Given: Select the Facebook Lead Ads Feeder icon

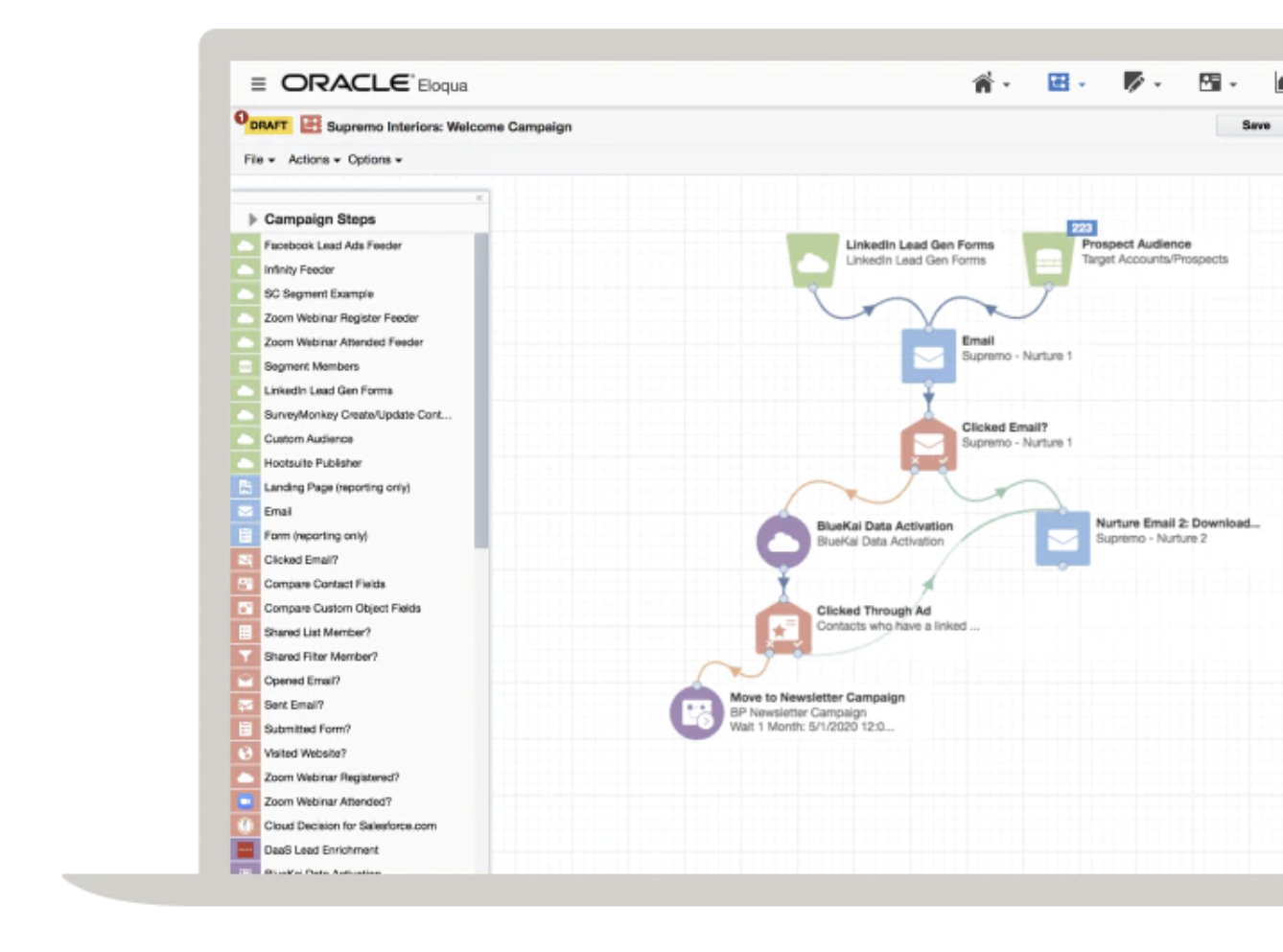Looking at the screenshot, I should pyautogui.click(x=245, y=245).
